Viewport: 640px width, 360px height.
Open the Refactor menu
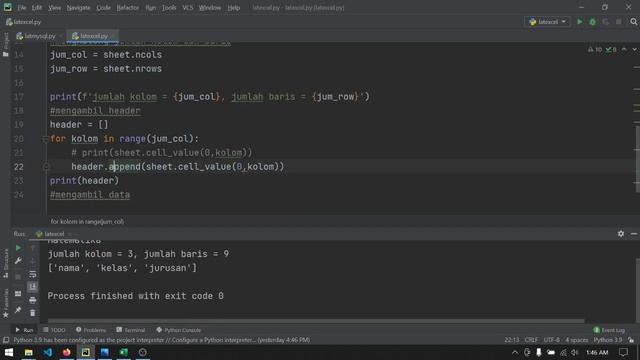[128, 8]
